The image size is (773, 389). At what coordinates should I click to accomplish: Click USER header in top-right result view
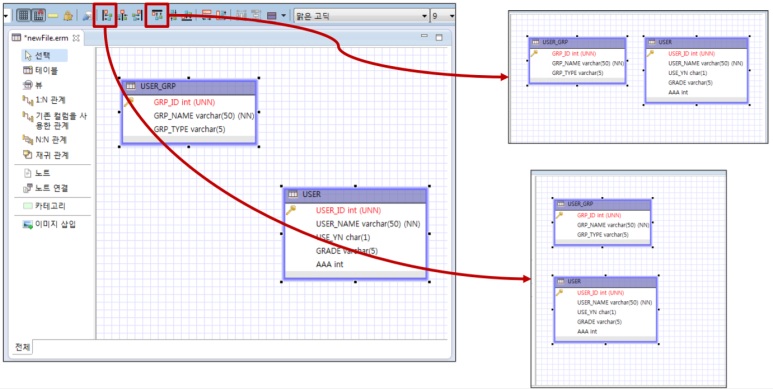point(697,42)
